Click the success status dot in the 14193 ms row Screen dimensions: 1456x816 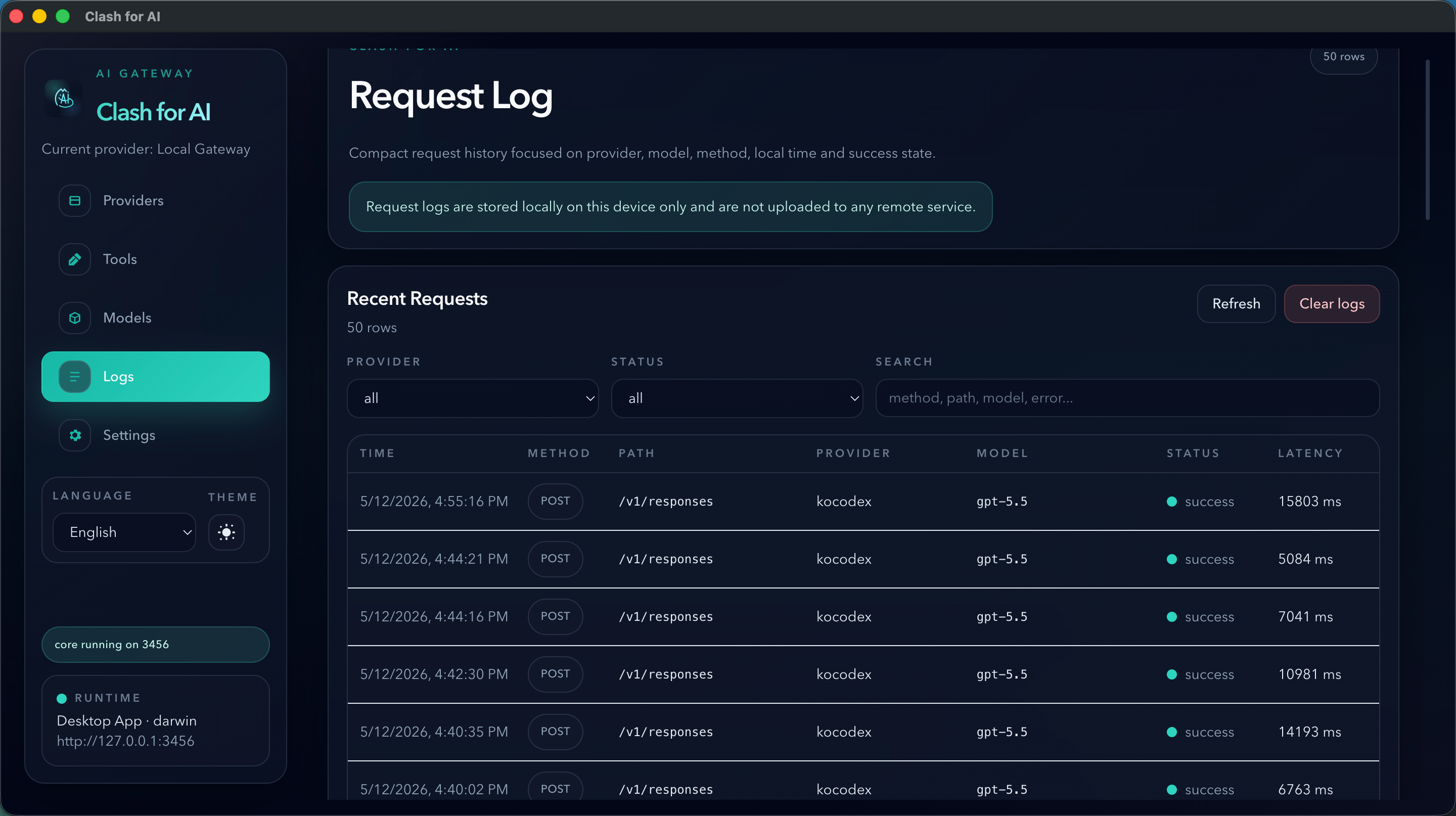coord(1172,733)
